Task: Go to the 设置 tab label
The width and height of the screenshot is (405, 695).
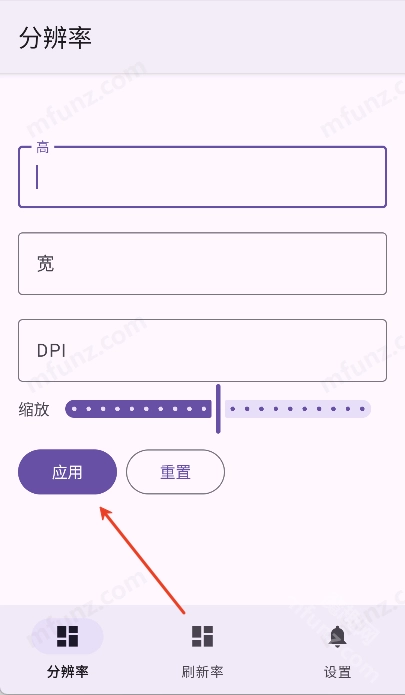Action: pos(337,672)
